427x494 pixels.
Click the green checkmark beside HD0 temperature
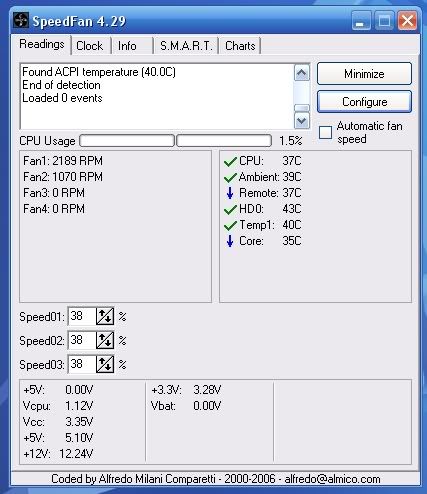(230, 210)
